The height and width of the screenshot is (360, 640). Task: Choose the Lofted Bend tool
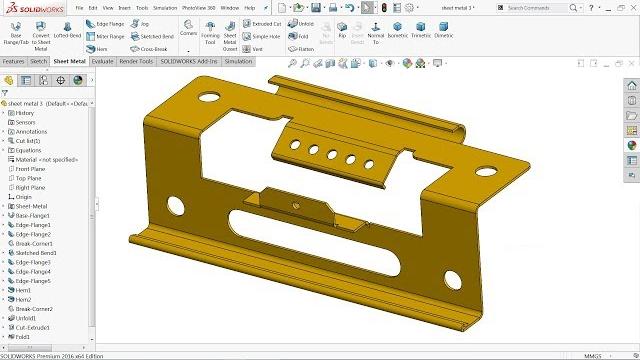pyautogui.click(x=67, y=30)
